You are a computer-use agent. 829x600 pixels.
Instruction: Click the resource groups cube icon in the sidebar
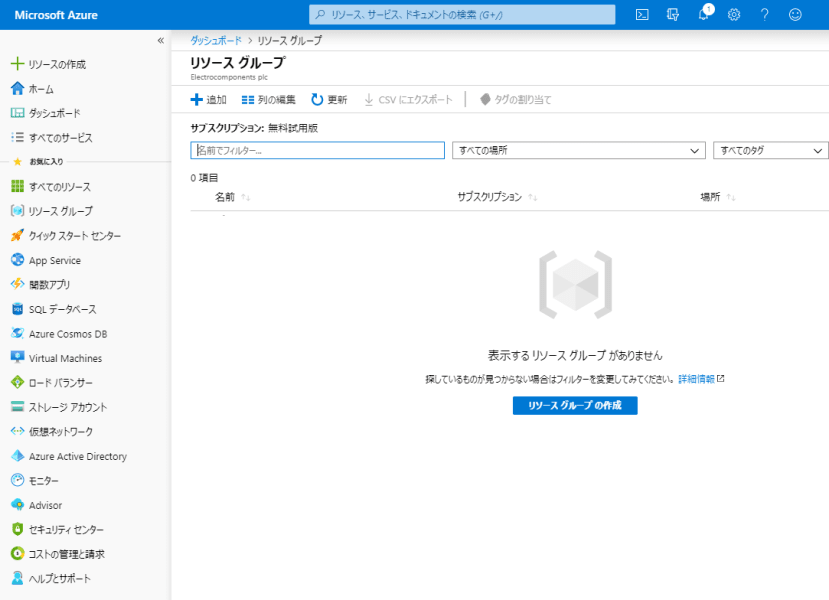click(17, 211)
